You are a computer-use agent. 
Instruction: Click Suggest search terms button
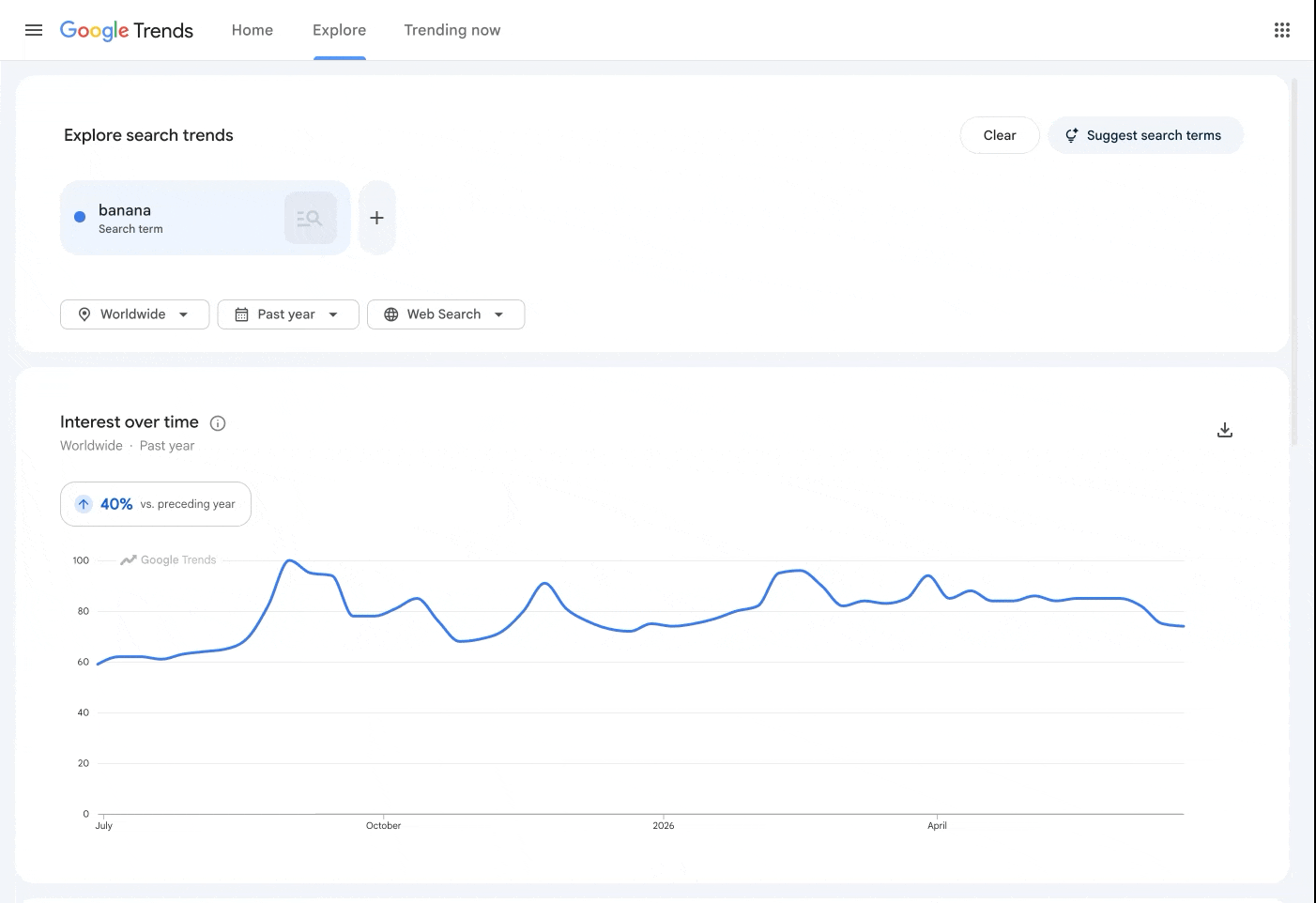(1145, 135)
